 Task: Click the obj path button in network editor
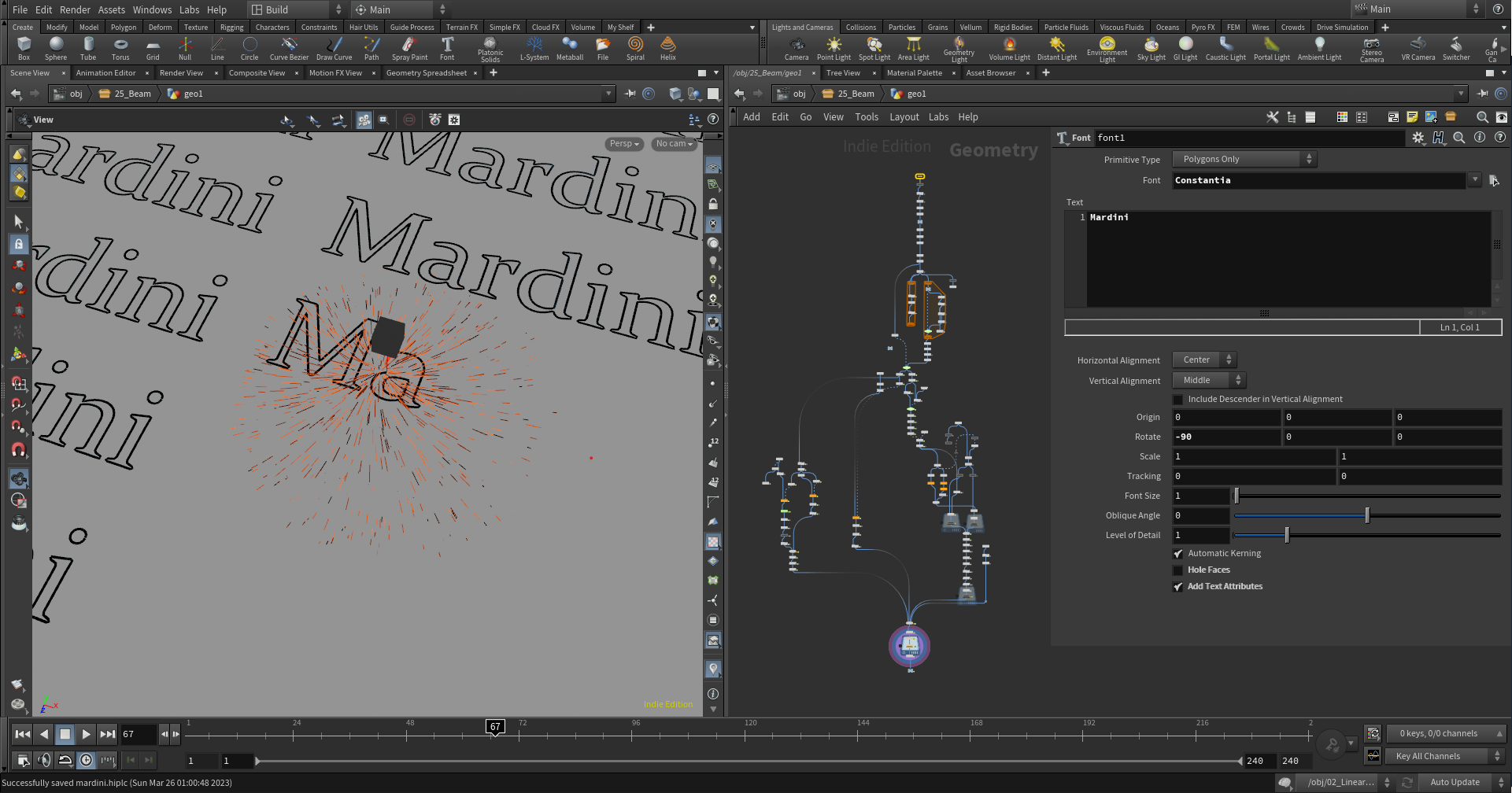792,94
